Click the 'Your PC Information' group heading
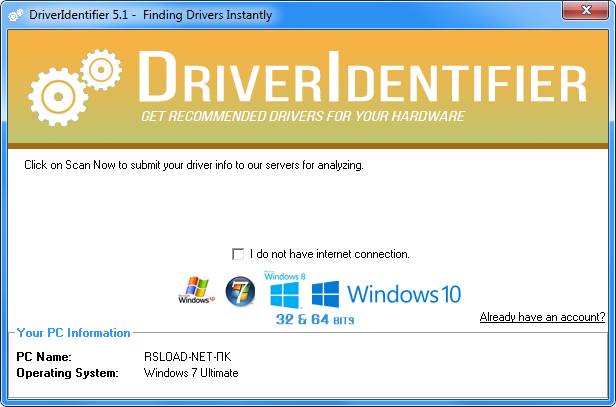This screenshot has height=407, width=616. (x=73, y=333)
